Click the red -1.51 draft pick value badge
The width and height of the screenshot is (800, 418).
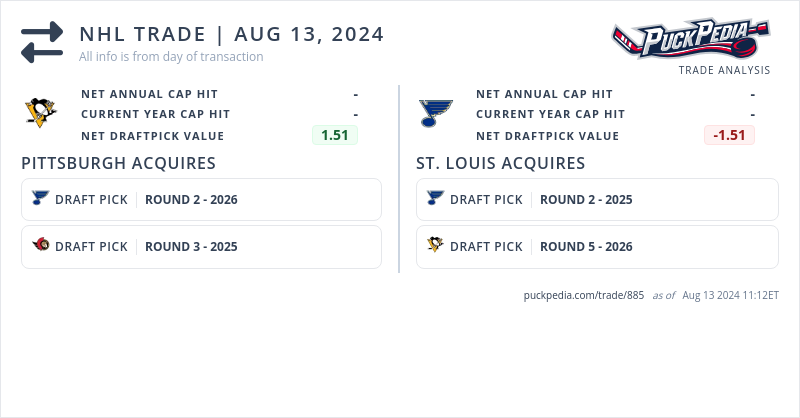click(729, 135)
